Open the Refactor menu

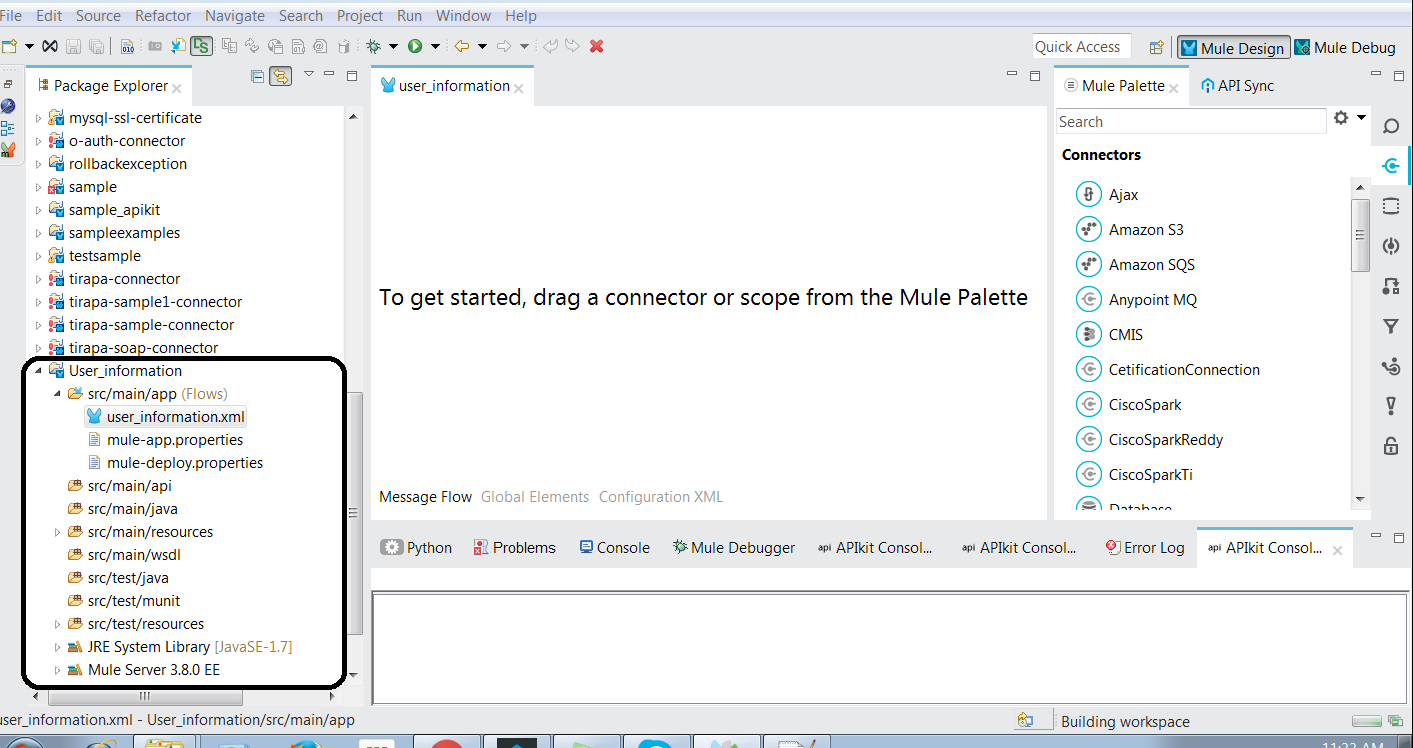pyautogui.click(x=163, y=16)
